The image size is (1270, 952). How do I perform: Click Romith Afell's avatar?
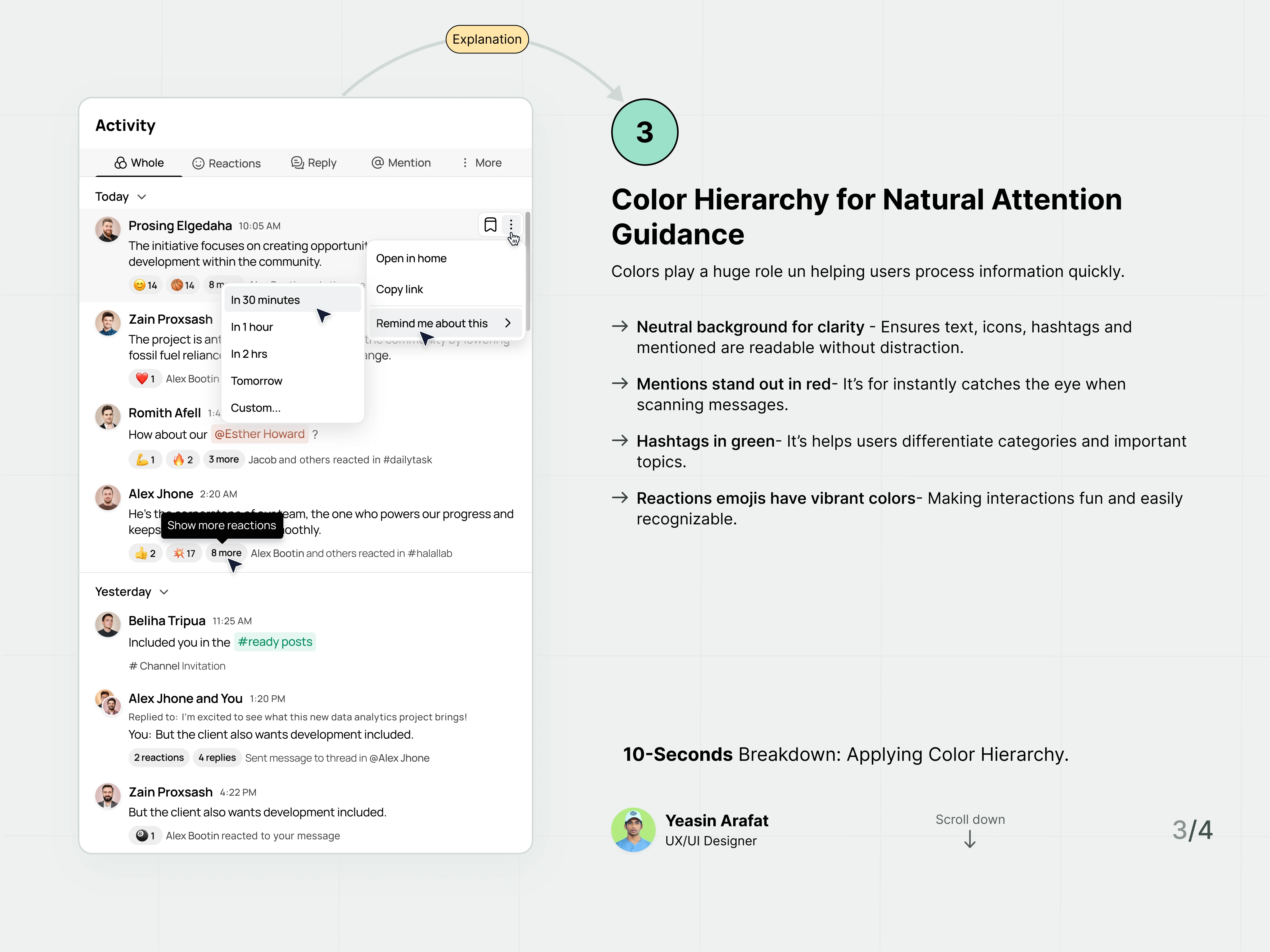tap(107, 416)
